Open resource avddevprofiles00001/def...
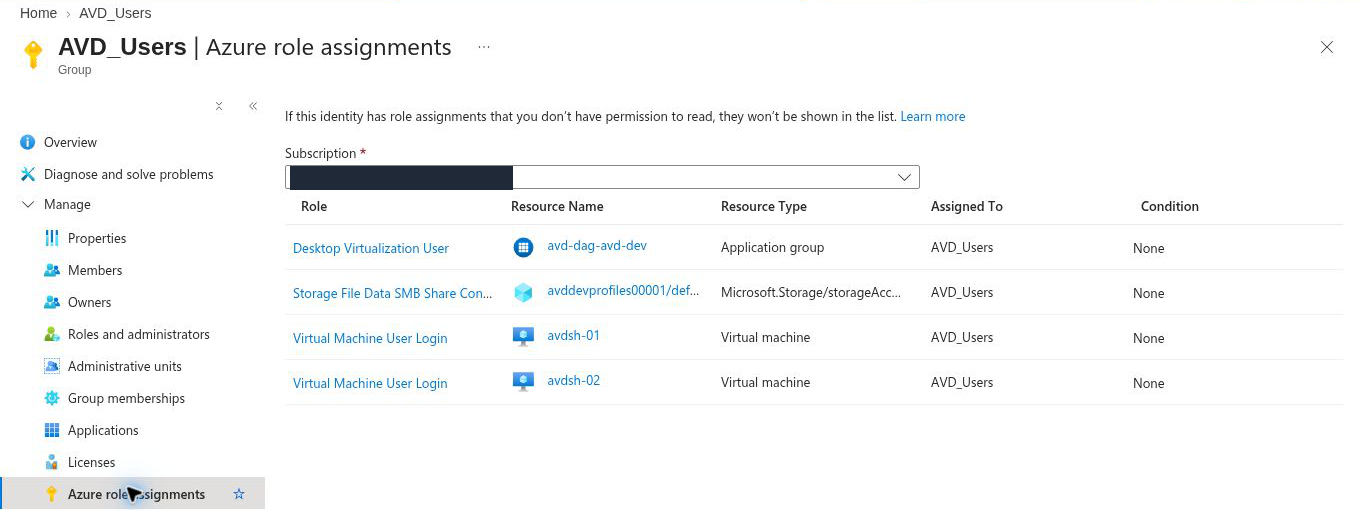The width and height of the screenshot is (1363, 510). (623, 290)
